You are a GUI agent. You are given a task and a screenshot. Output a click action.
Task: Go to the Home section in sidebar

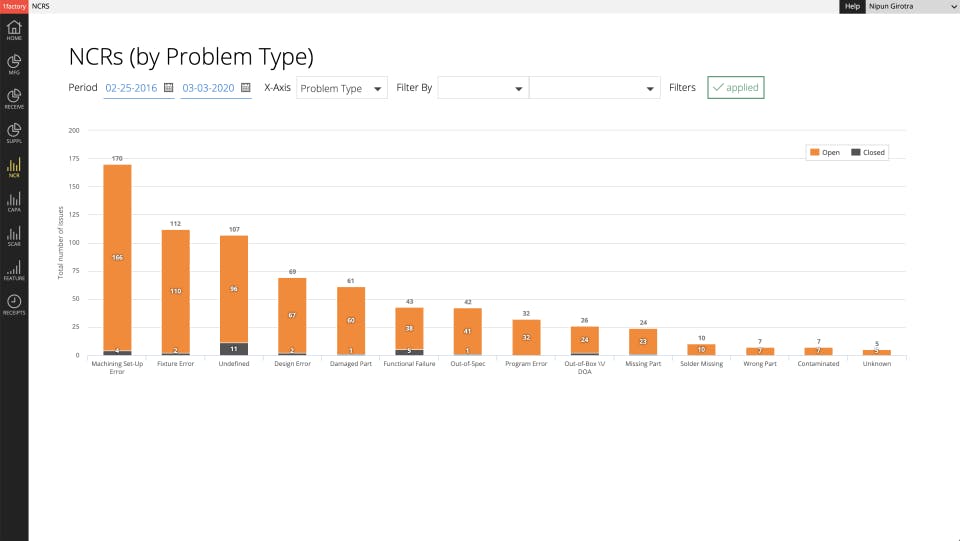[x=14, y=30]
